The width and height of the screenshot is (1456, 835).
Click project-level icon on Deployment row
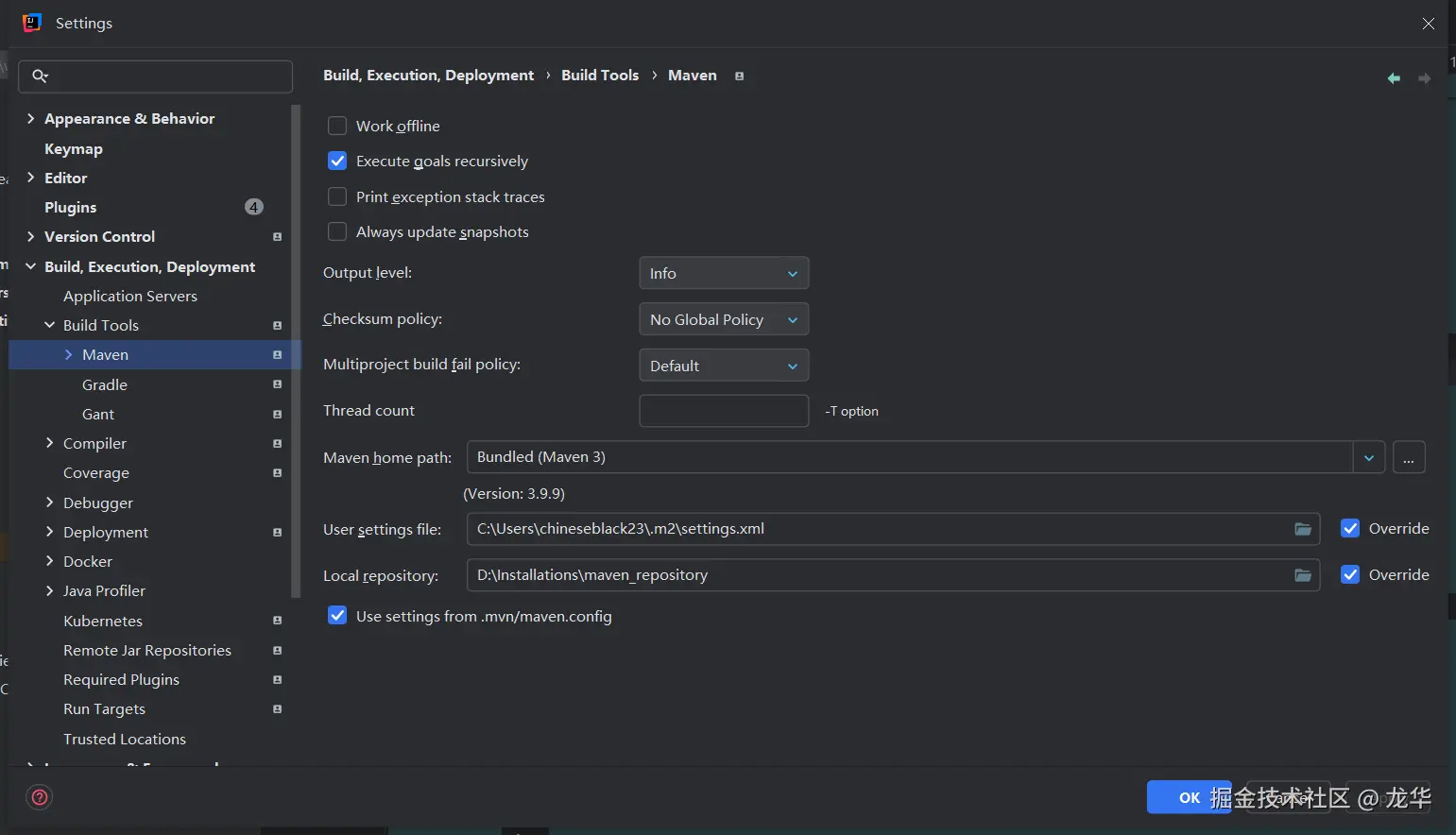point(277,533)
